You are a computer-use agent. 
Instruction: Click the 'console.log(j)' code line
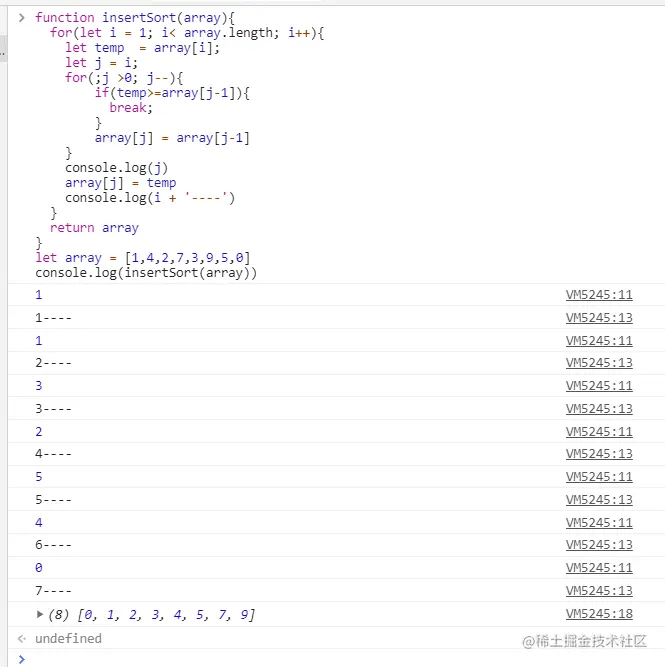(x=116, y=168)
